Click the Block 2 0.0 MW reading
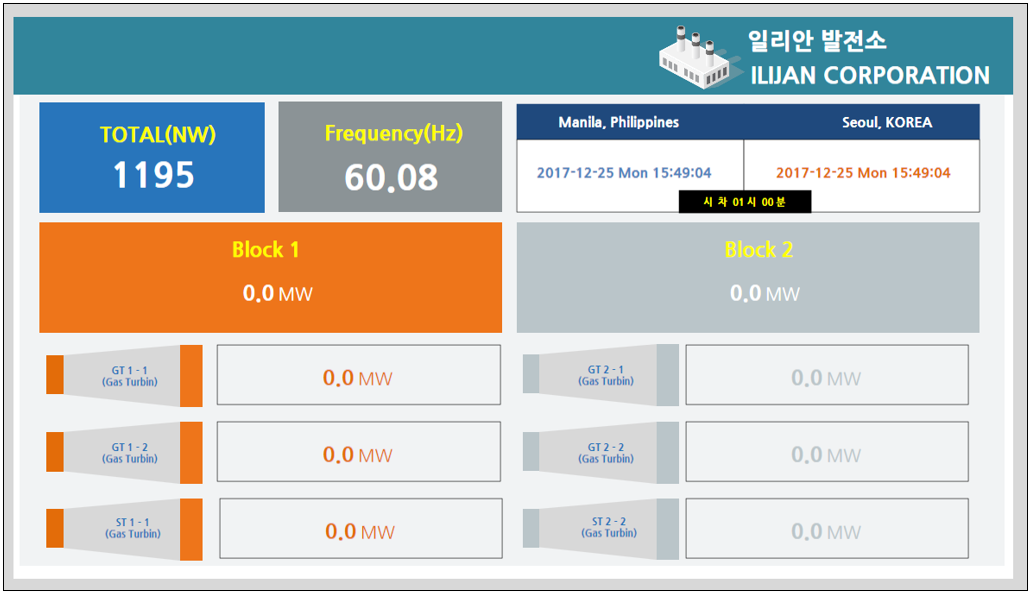 click(x=764, y=293)
